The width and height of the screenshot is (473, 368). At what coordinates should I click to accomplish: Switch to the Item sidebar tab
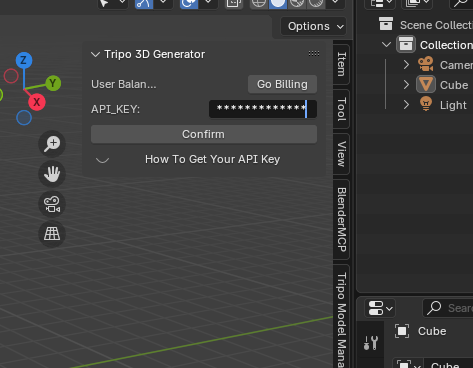(341, 64)
